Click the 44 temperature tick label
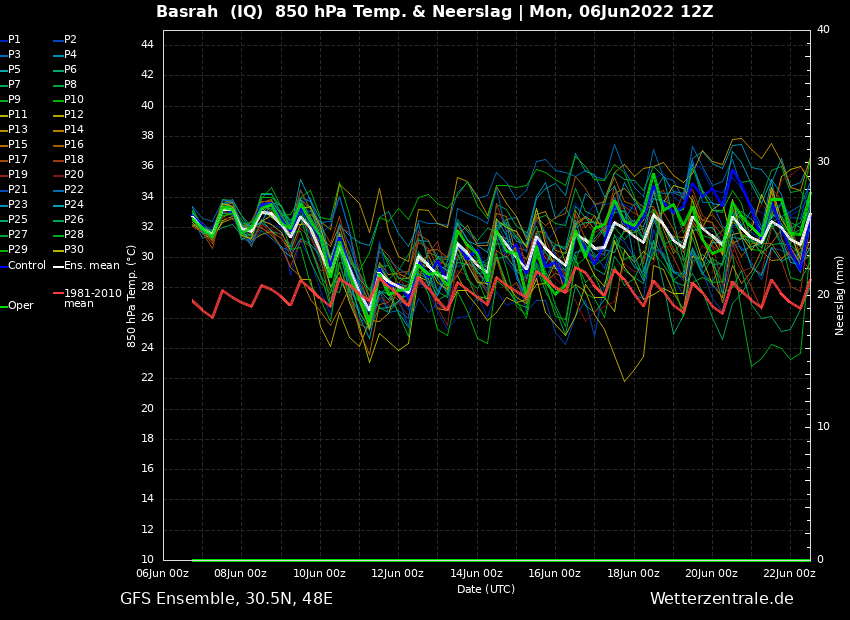The width and height of the screenshot is (850, 620). coord(146,45)
